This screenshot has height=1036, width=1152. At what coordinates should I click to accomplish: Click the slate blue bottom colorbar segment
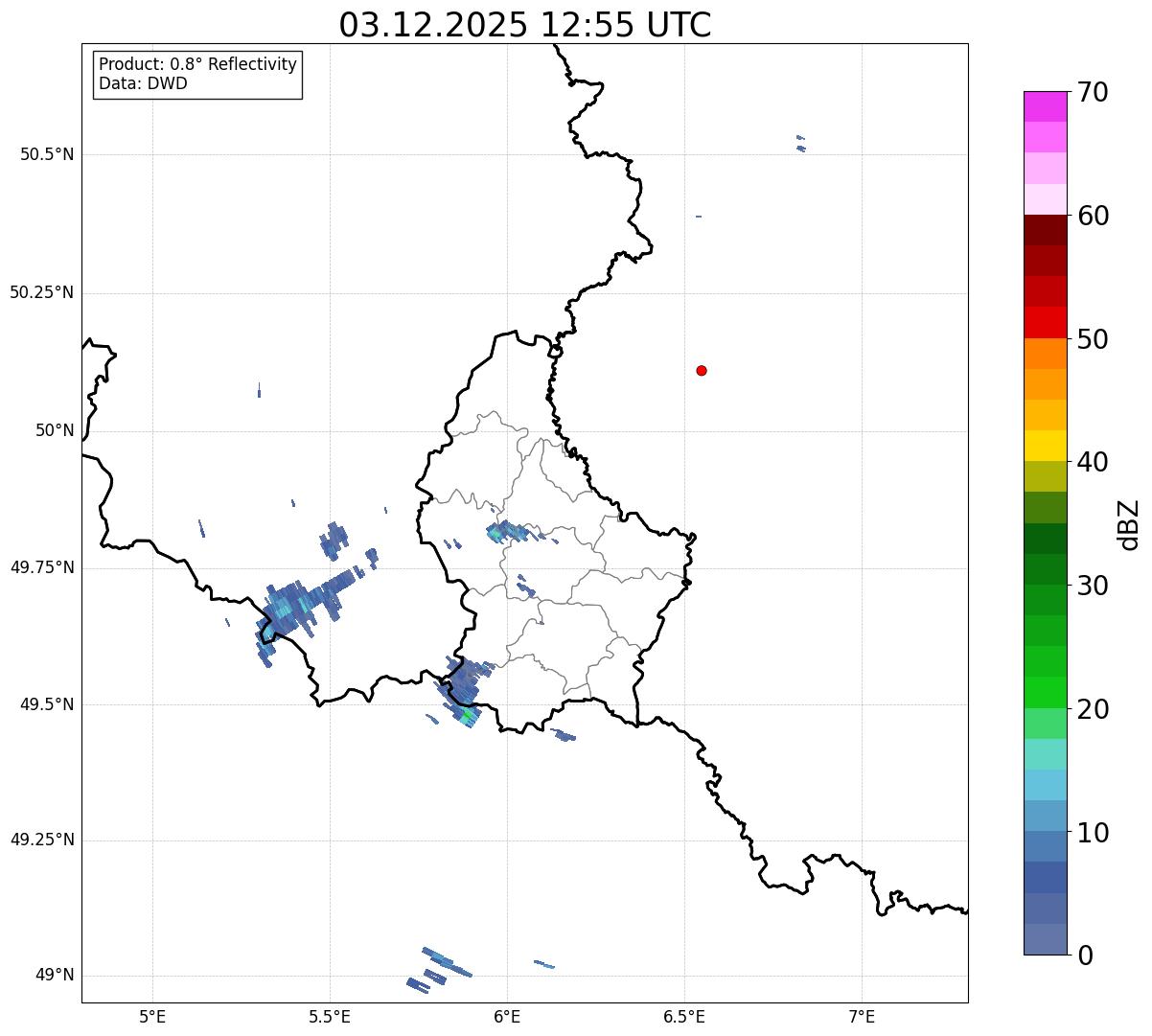pyautogui.click(x=1046, y=939)
